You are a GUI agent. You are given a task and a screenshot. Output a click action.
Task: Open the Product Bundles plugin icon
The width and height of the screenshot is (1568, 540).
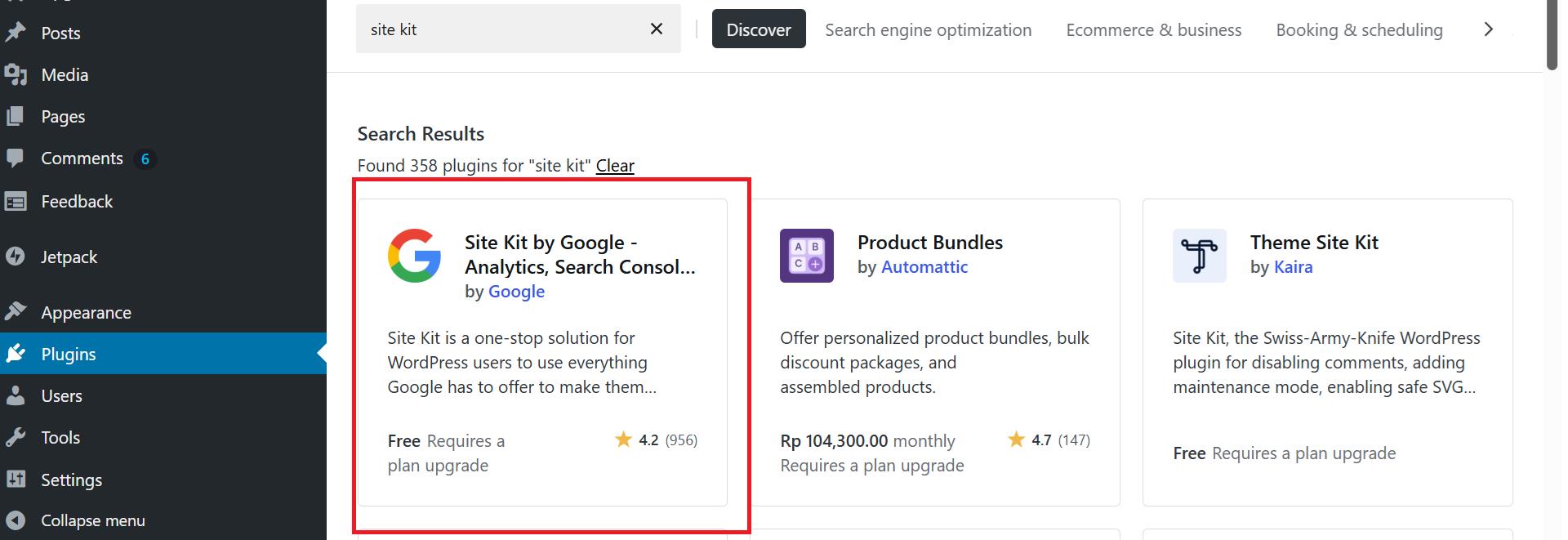pos(807,256)
